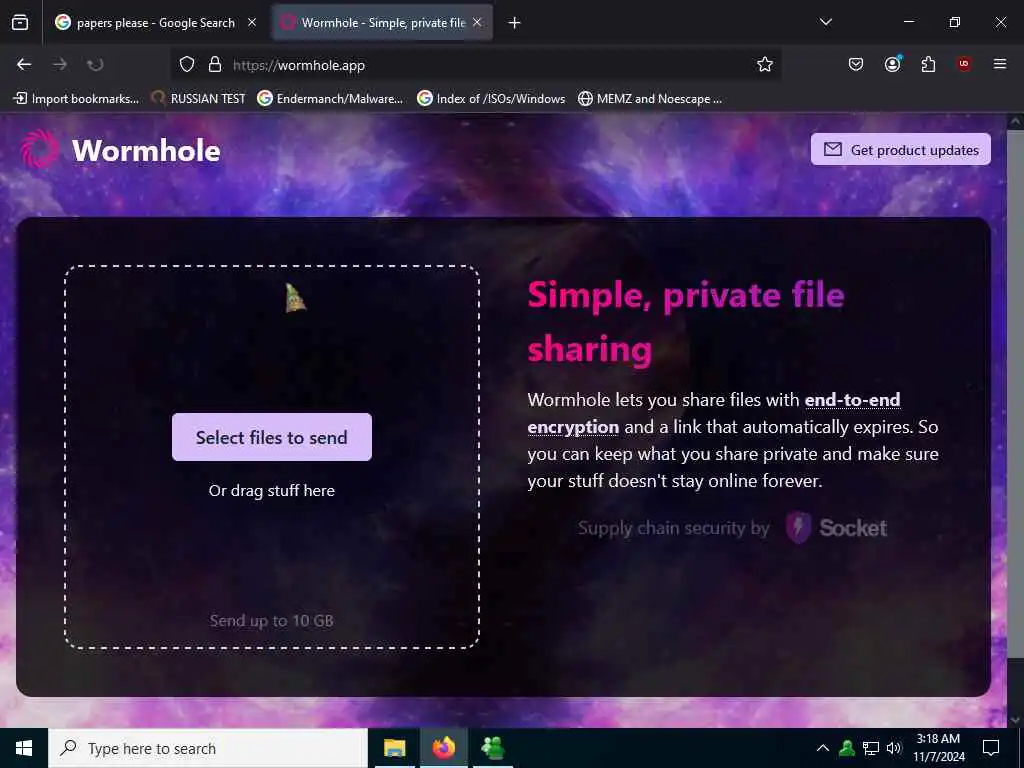This screenshot has width=1024, height=768.
Task: Open the Import bookmarks bookmark item
Action: click(76, 99)
